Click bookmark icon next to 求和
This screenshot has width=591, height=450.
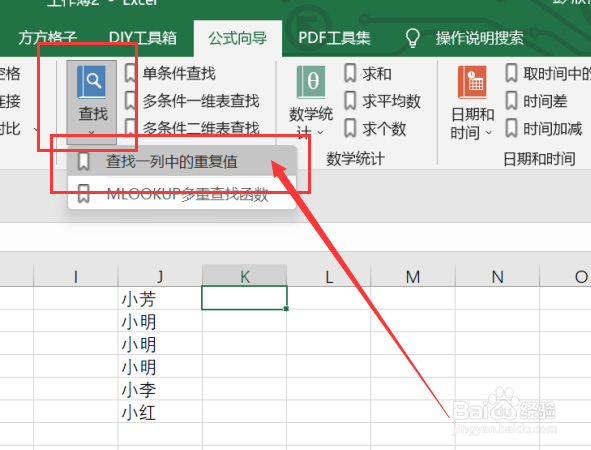click(350, 73)
